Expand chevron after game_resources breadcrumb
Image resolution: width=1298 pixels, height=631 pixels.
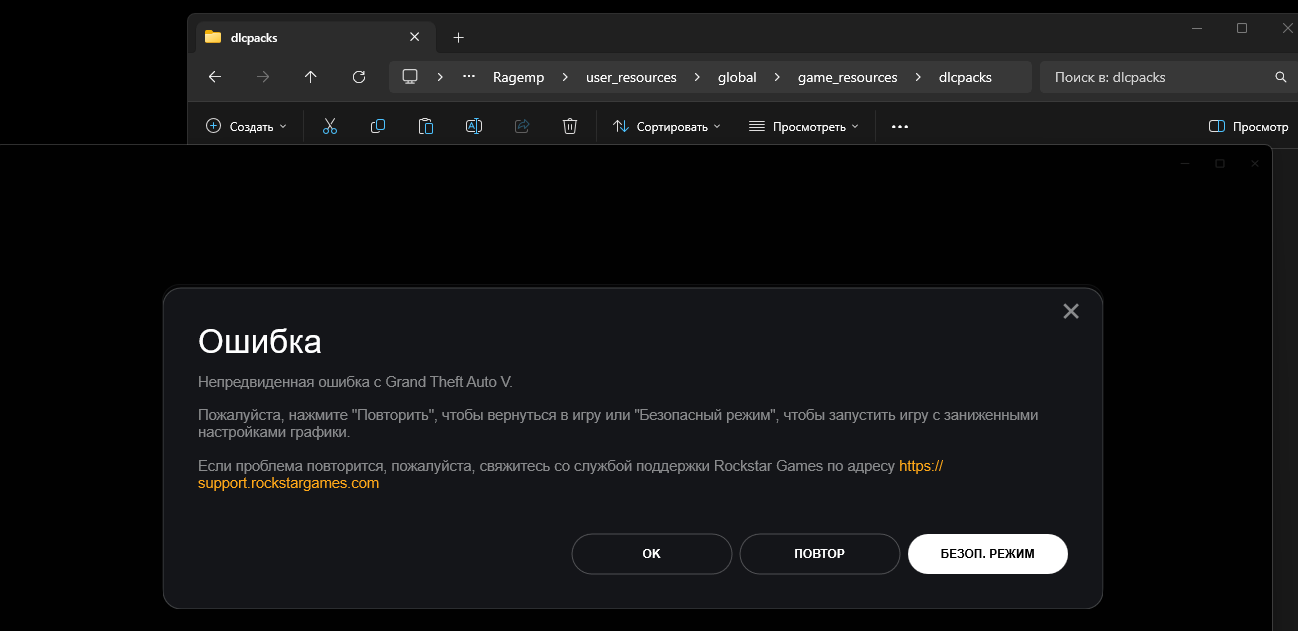click(918, 77)
